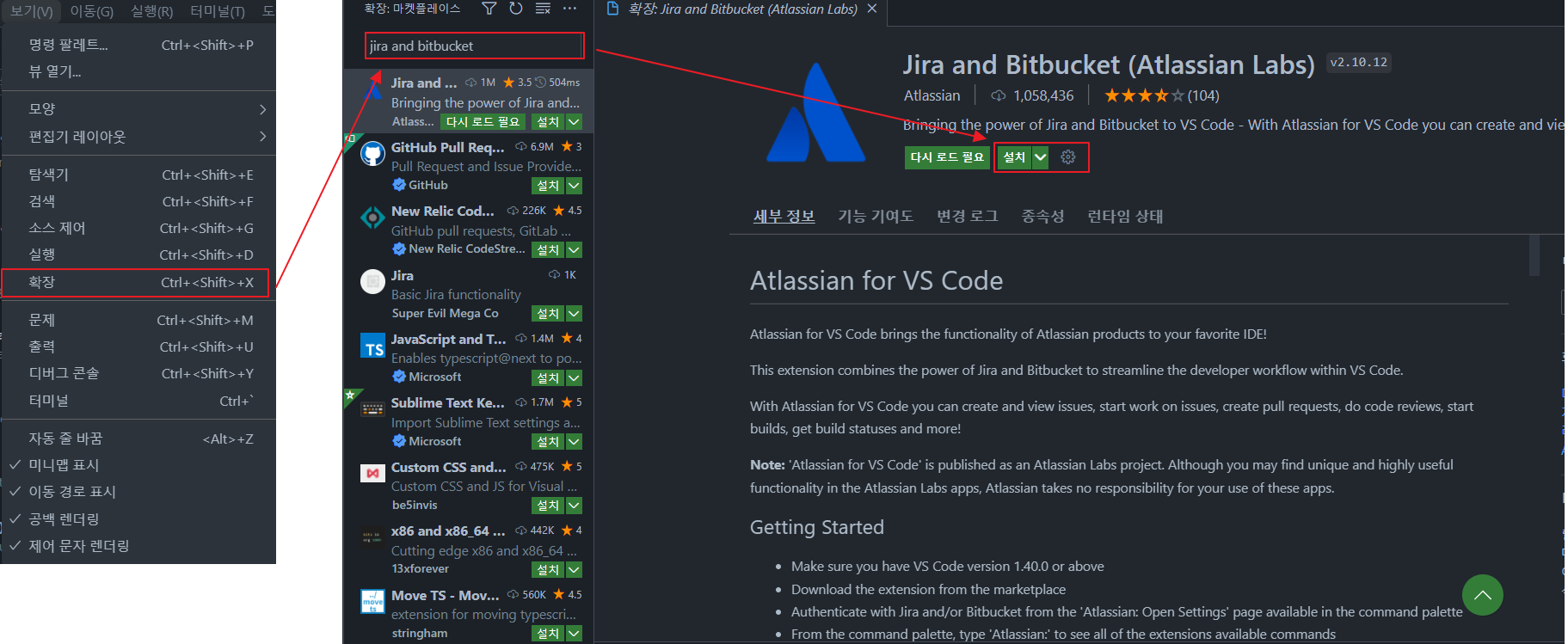Screen dimensions: 1568x644
Task: Select the x86 and x86_64 extension icon
Action: tap(372, 537)
